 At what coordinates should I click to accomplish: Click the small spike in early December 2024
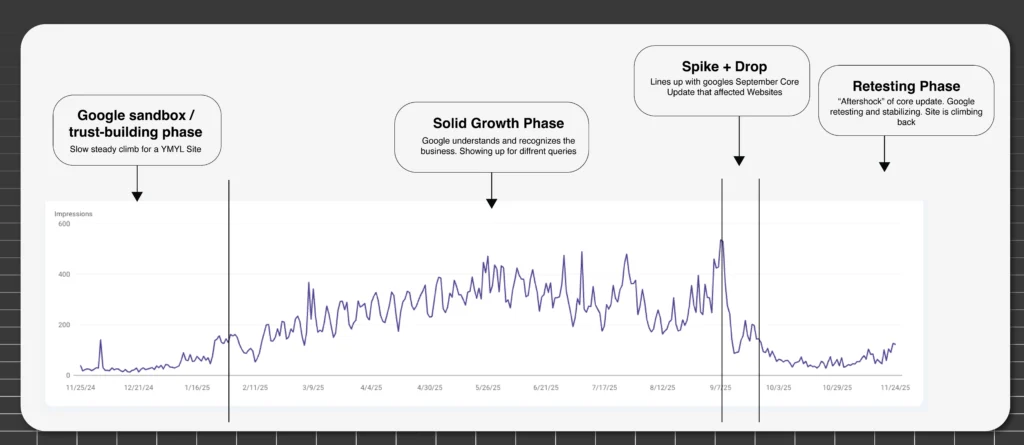tap(101, 341)
